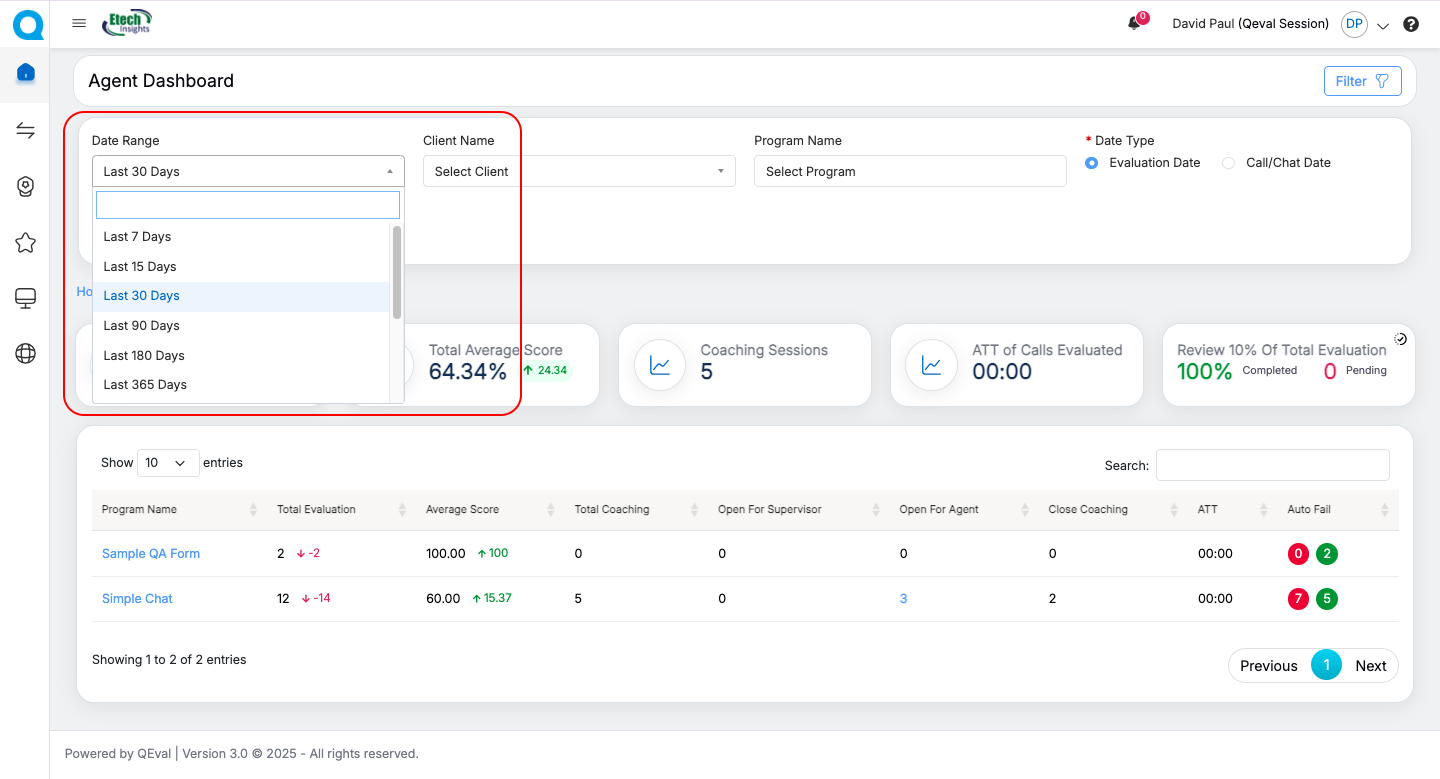Click the date range list scrollbar

coord(397,272)
